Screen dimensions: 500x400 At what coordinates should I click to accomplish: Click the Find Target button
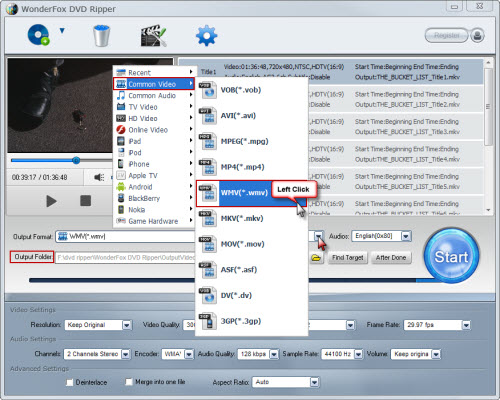(x=347, y=258)
